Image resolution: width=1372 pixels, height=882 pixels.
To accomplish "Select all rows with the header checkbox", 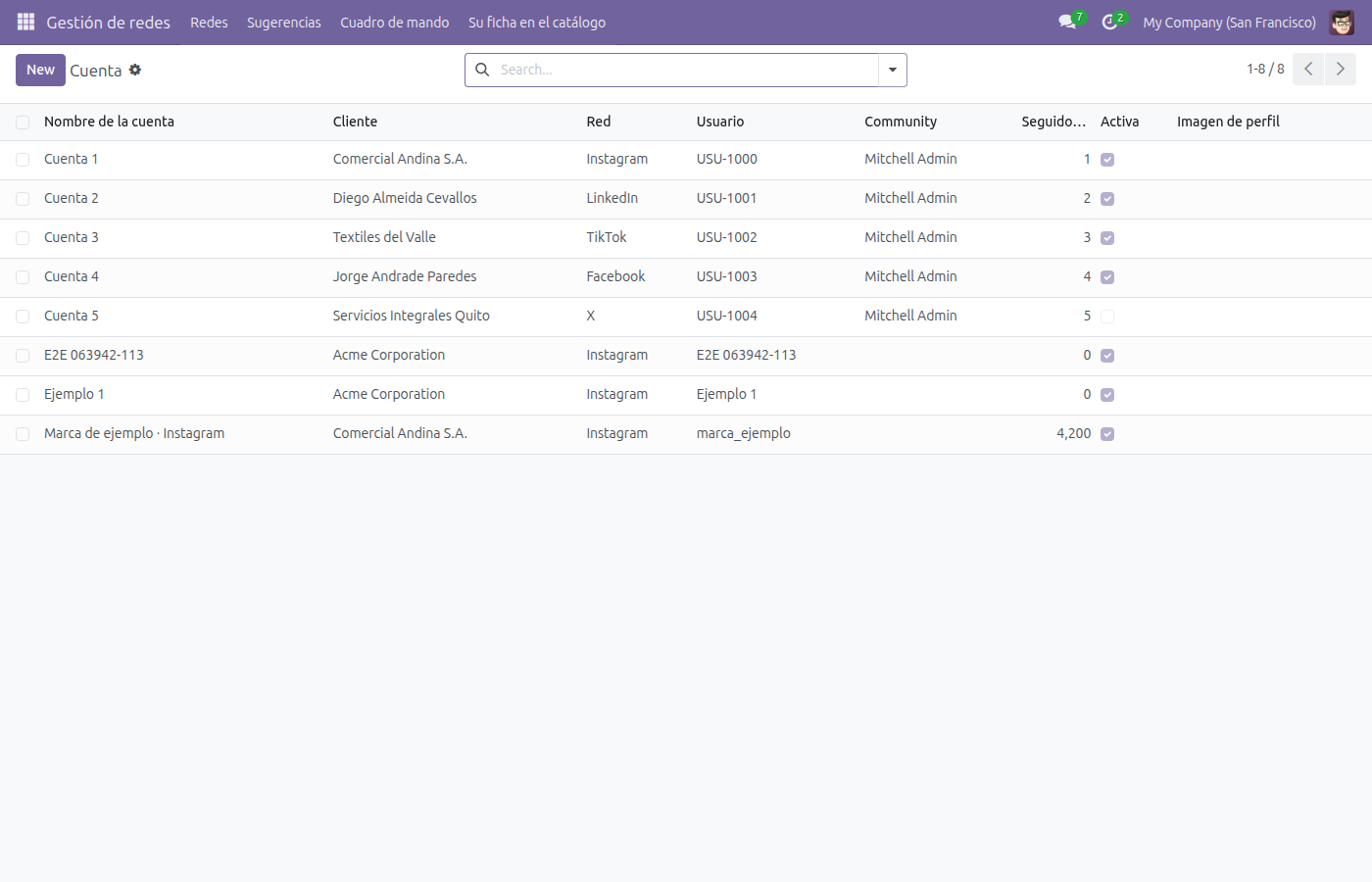I will pyautogui.click(x=23, y=122).
